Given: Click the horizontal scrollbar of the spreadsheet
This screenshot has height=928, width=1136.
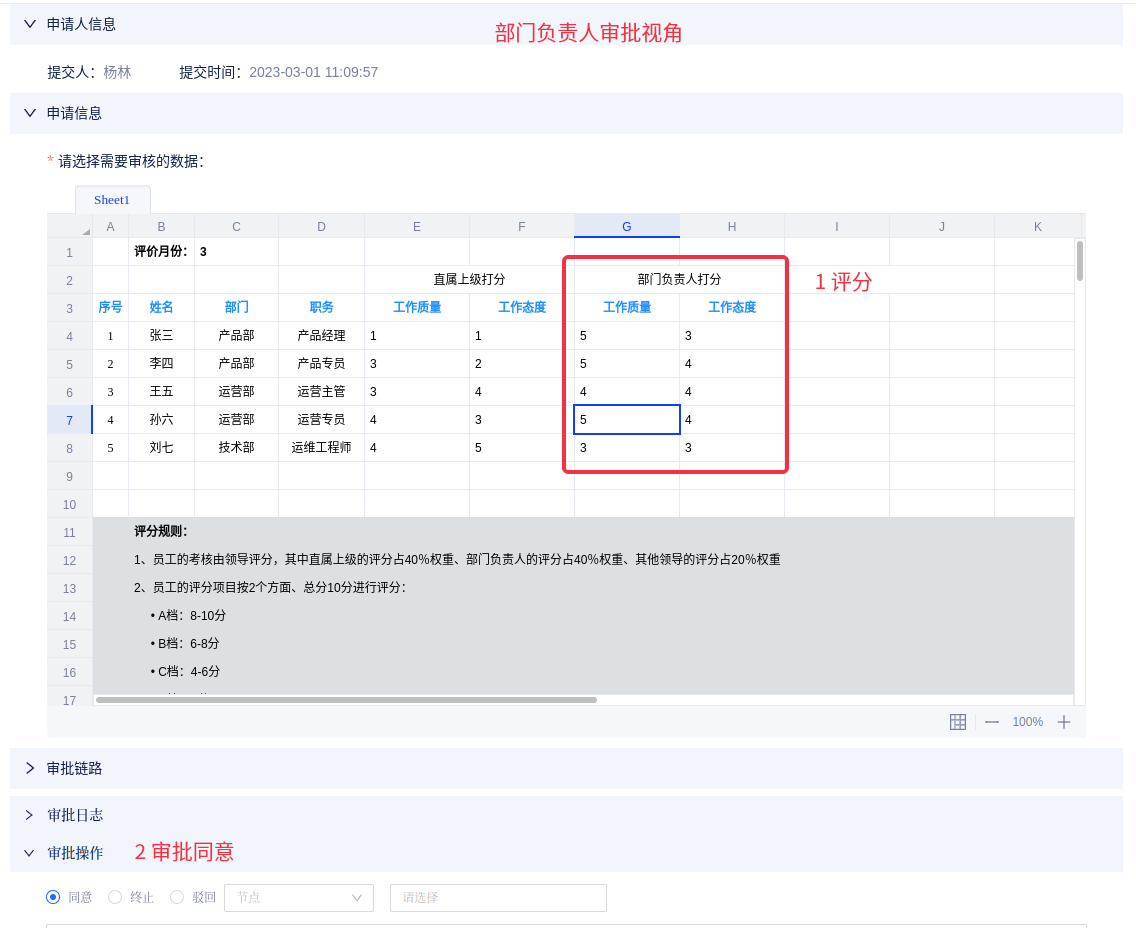Looking at the screenshot, I should [346, 700].
